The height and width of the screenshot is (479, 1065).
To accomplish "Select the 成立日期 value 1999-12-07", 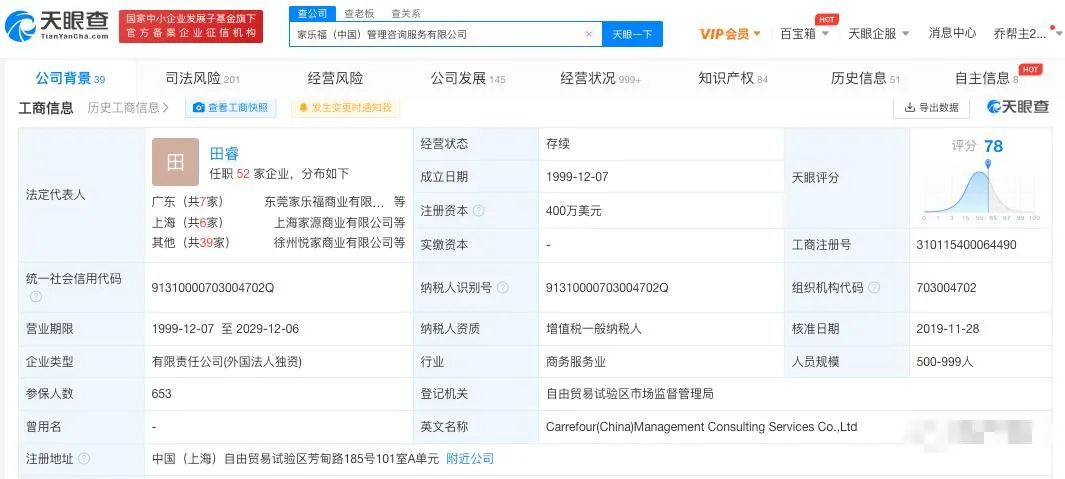I will [x=577, y=177].
